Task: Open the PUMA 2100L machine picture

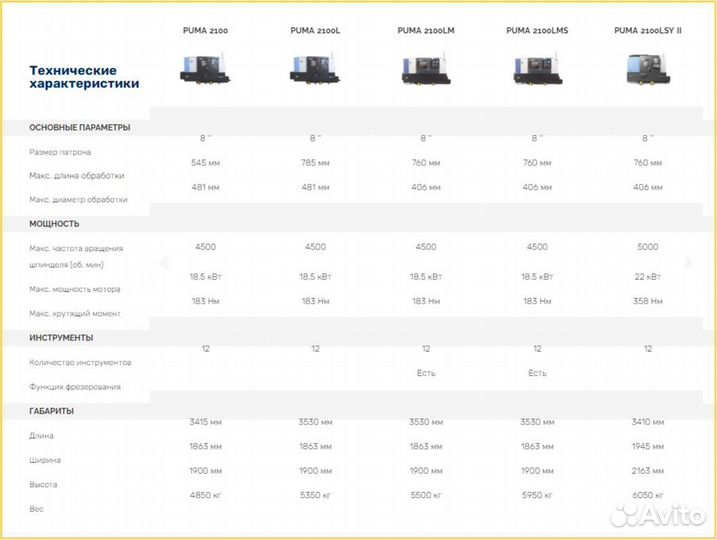Action: [315, 68]
